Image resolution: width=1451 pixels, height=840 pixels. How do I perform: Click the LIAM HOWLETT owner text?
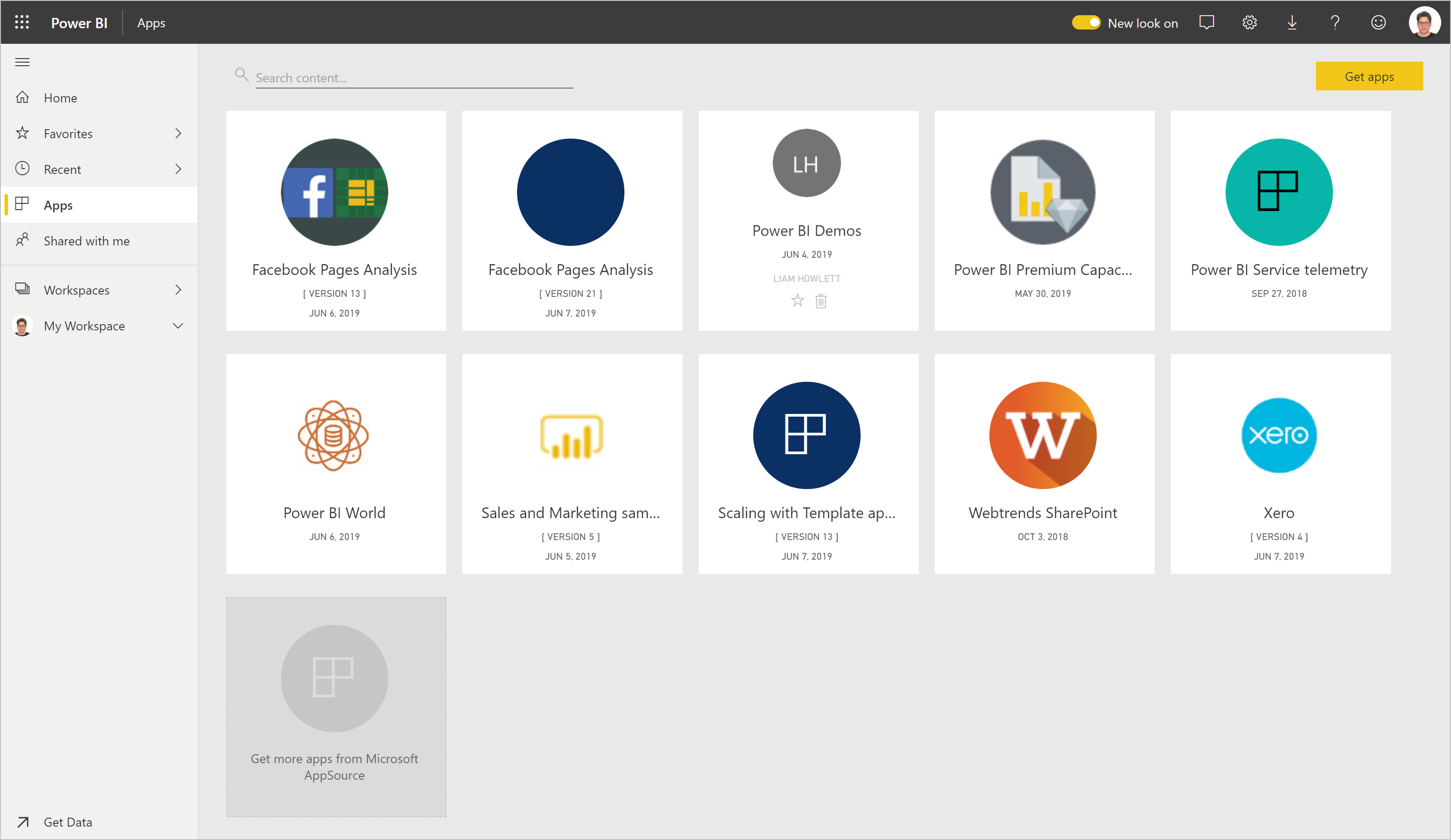point(807,279)
